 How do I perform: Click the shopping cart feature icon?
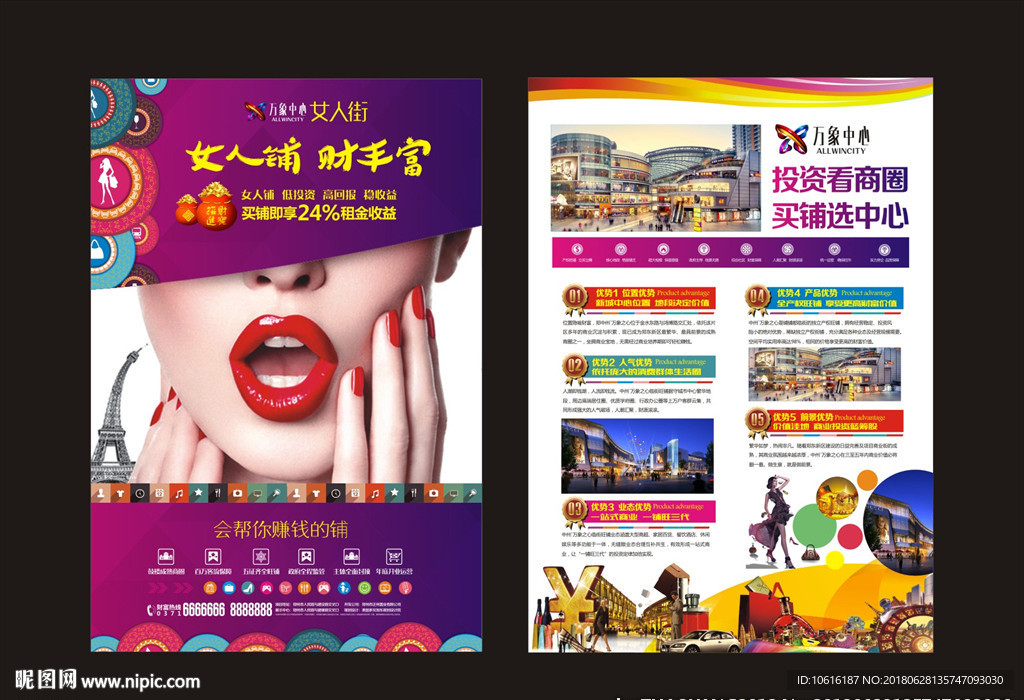click(x=394, y=556)
